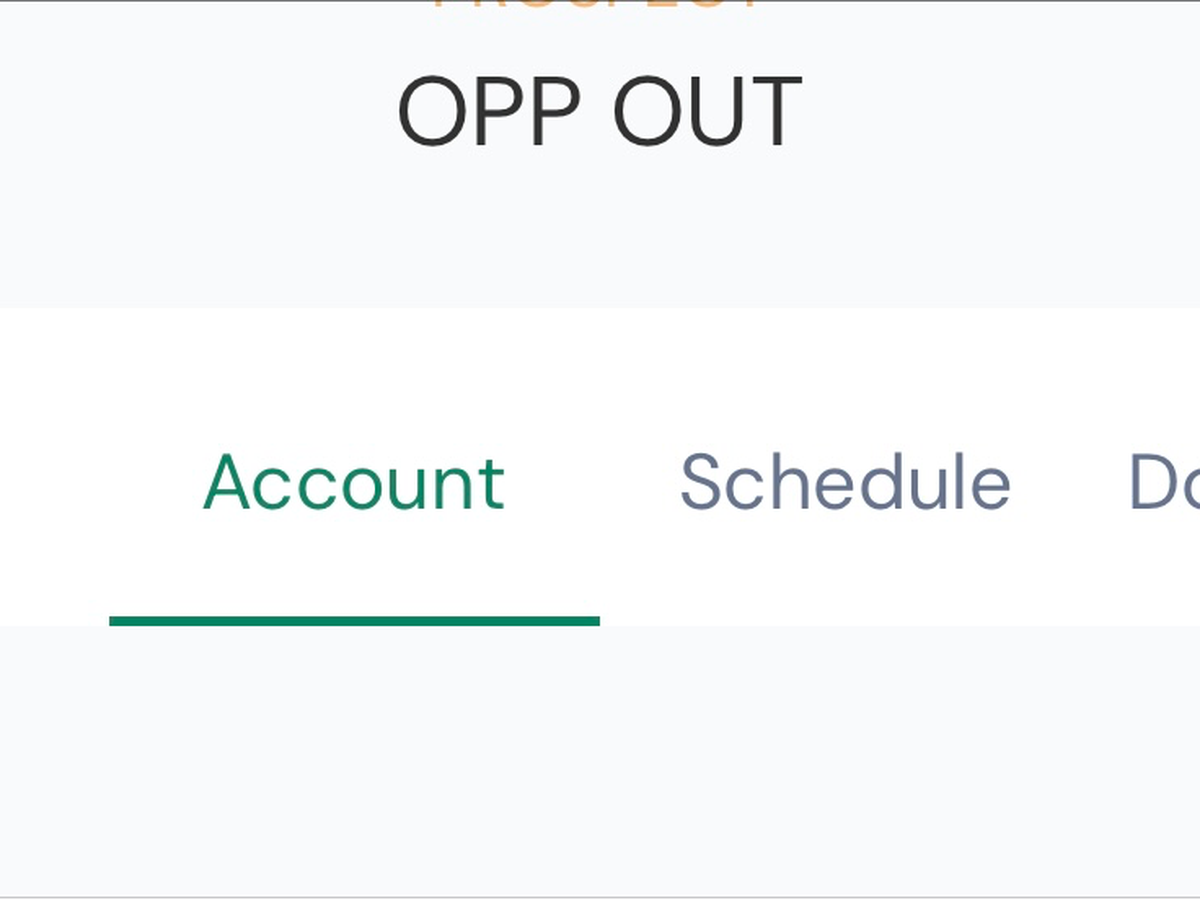The height and width of the screenshot is (900, 1200).
Task: Click the gray header area below OPP OUT
Action: (x=600, y=240)
